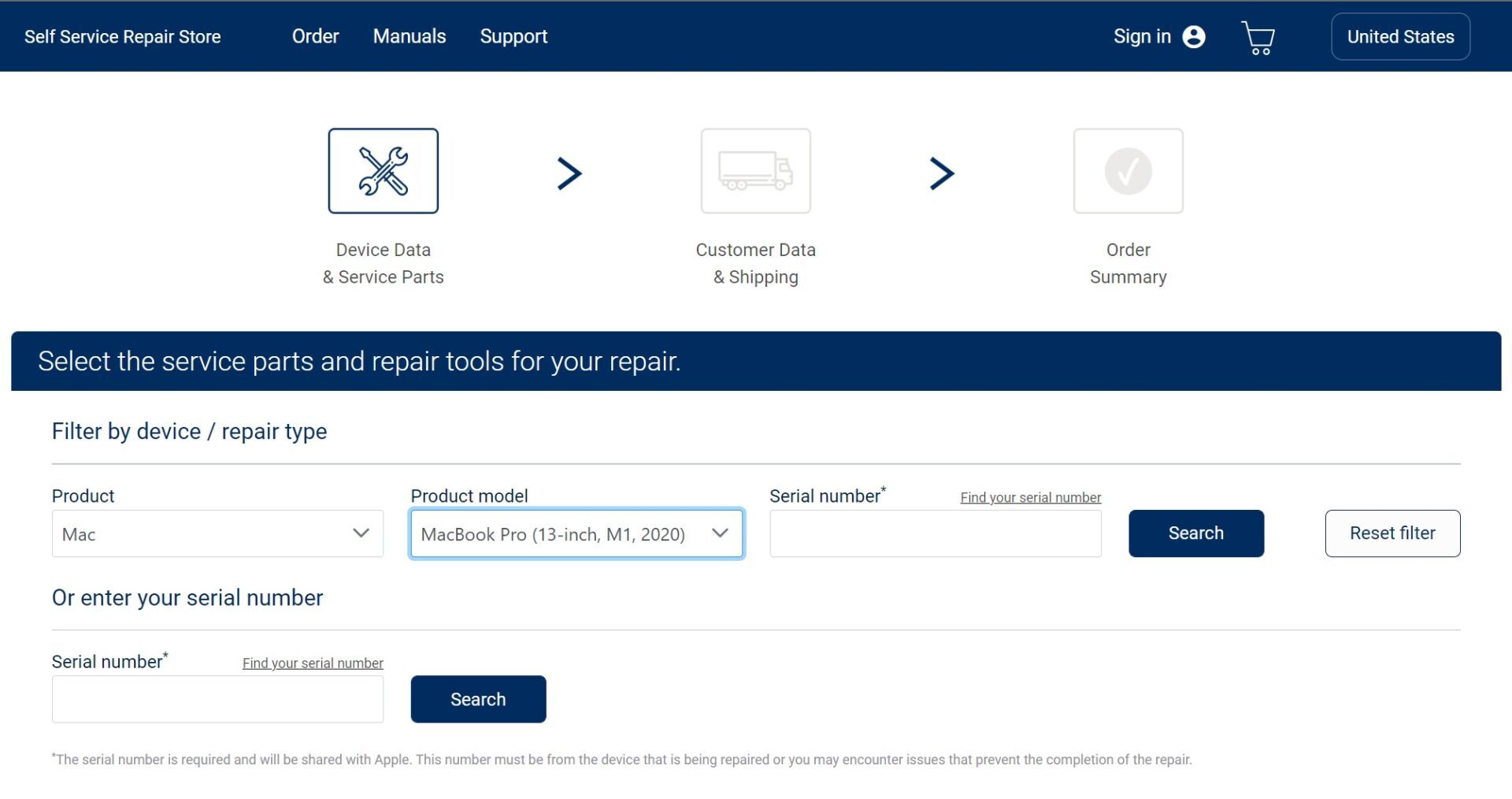Viewport: 1512px width, 799px height.
Task: Click the Order Summary step label
Action: tap(1128, 263)
